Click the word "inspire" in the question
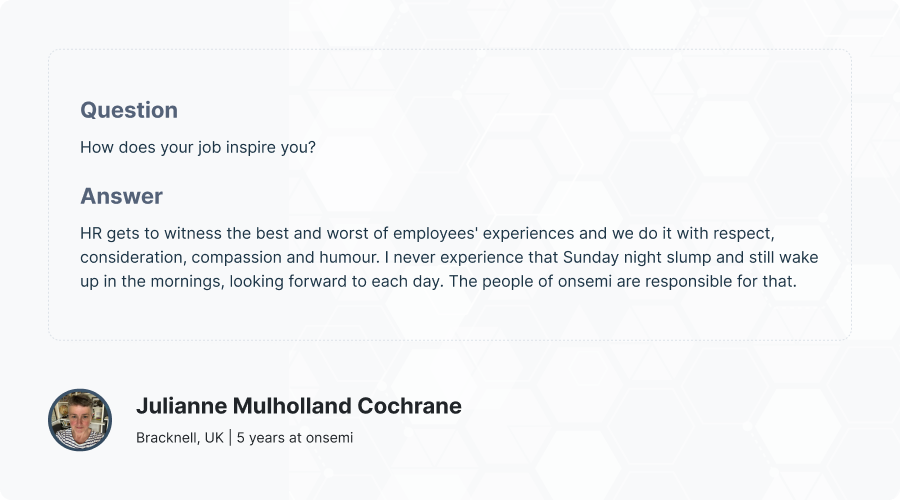 254,147
